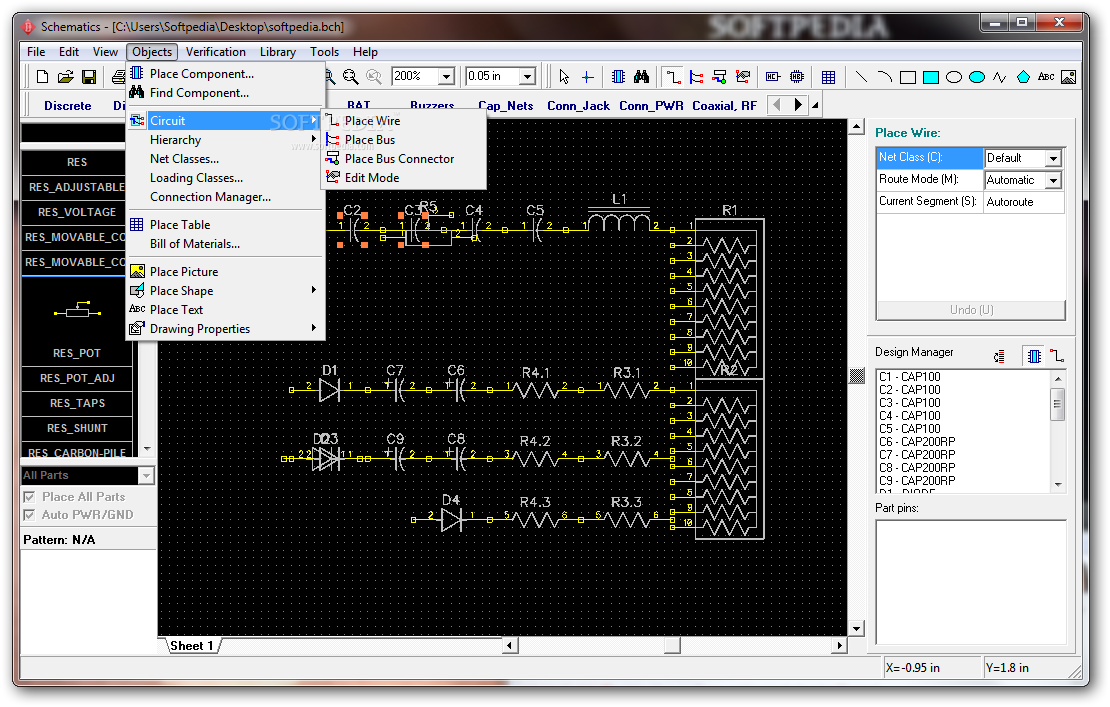
Task: Open an existing schematic file
Action: (x=65, y=76)
